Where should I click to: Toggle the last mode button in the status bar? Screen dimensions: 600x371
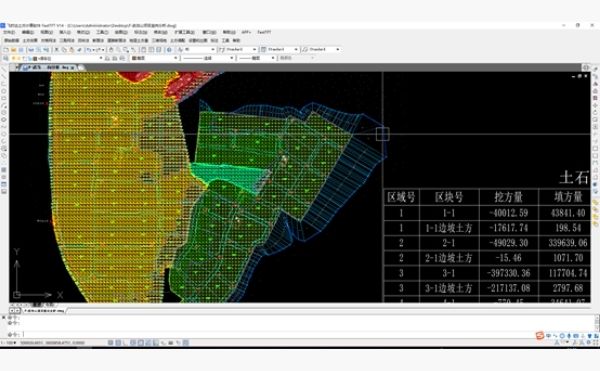point(186,343)
